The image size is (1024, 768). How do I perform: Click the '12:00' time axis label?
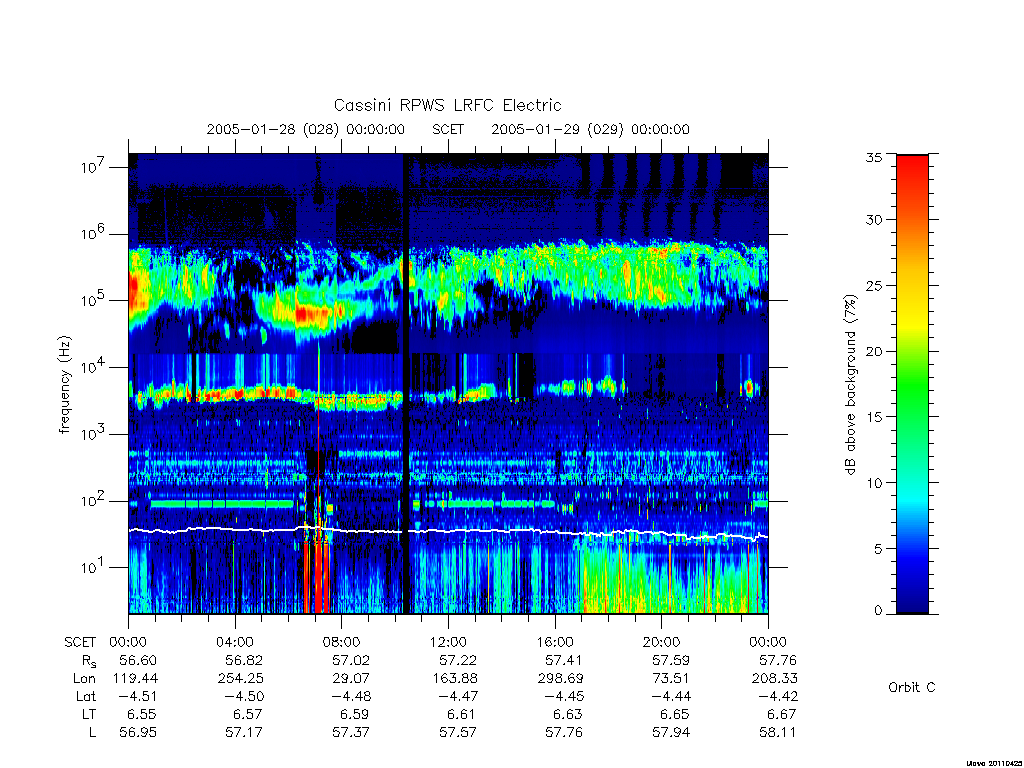pos(448,642)
